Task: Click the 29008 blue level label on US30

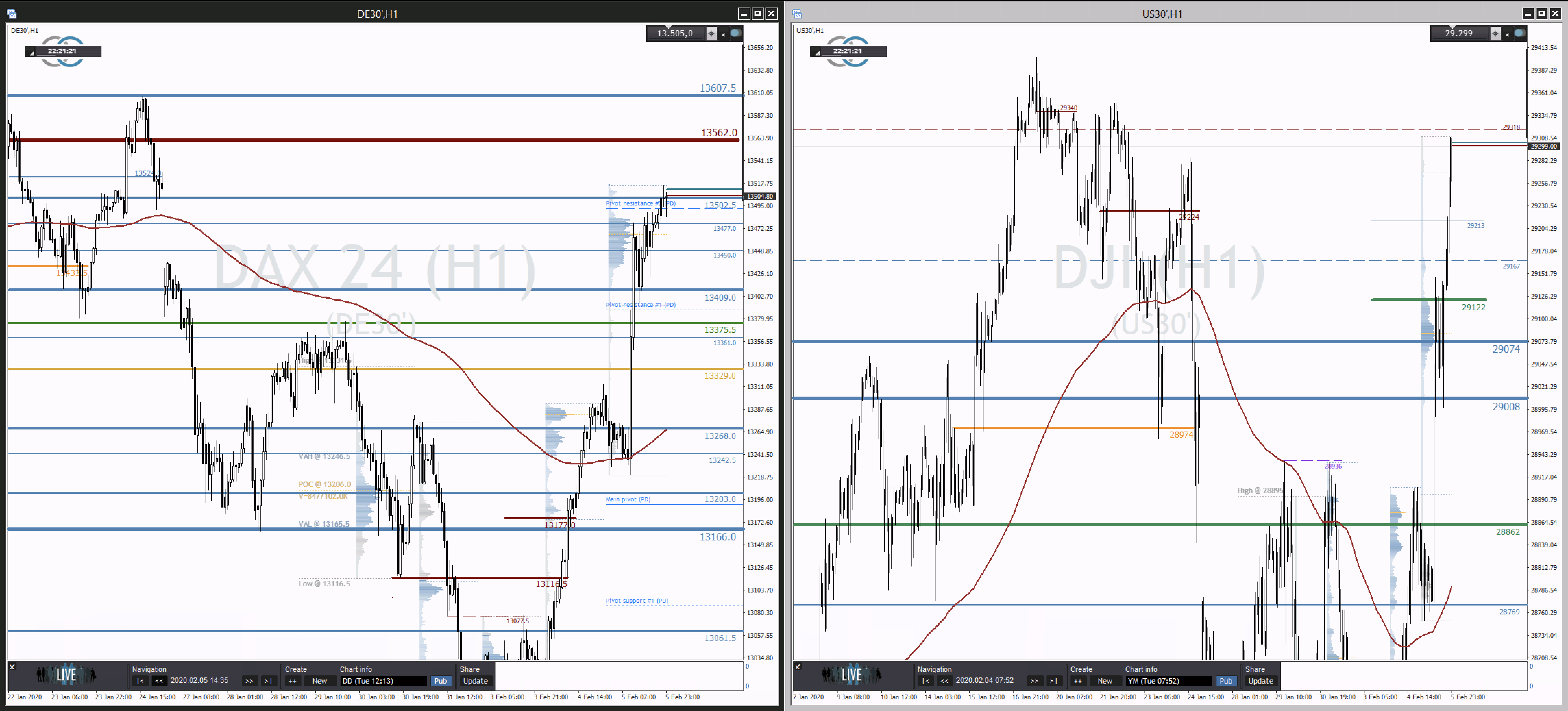Action: pyautogui.click(x=1506, y=407)
